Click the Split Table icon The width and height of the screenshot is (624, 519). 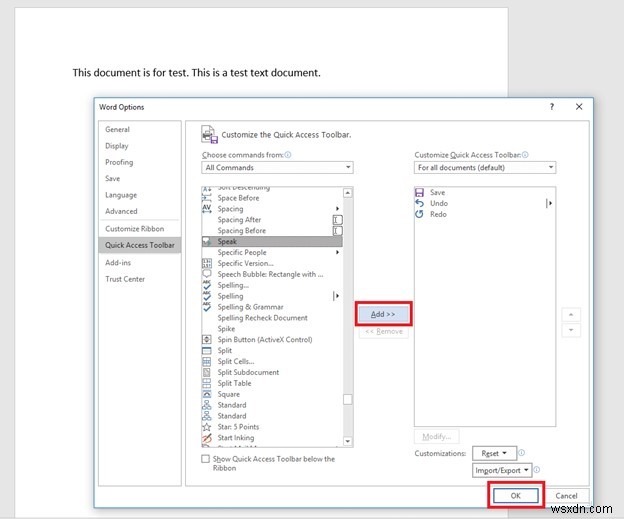(x=207, y=383)
